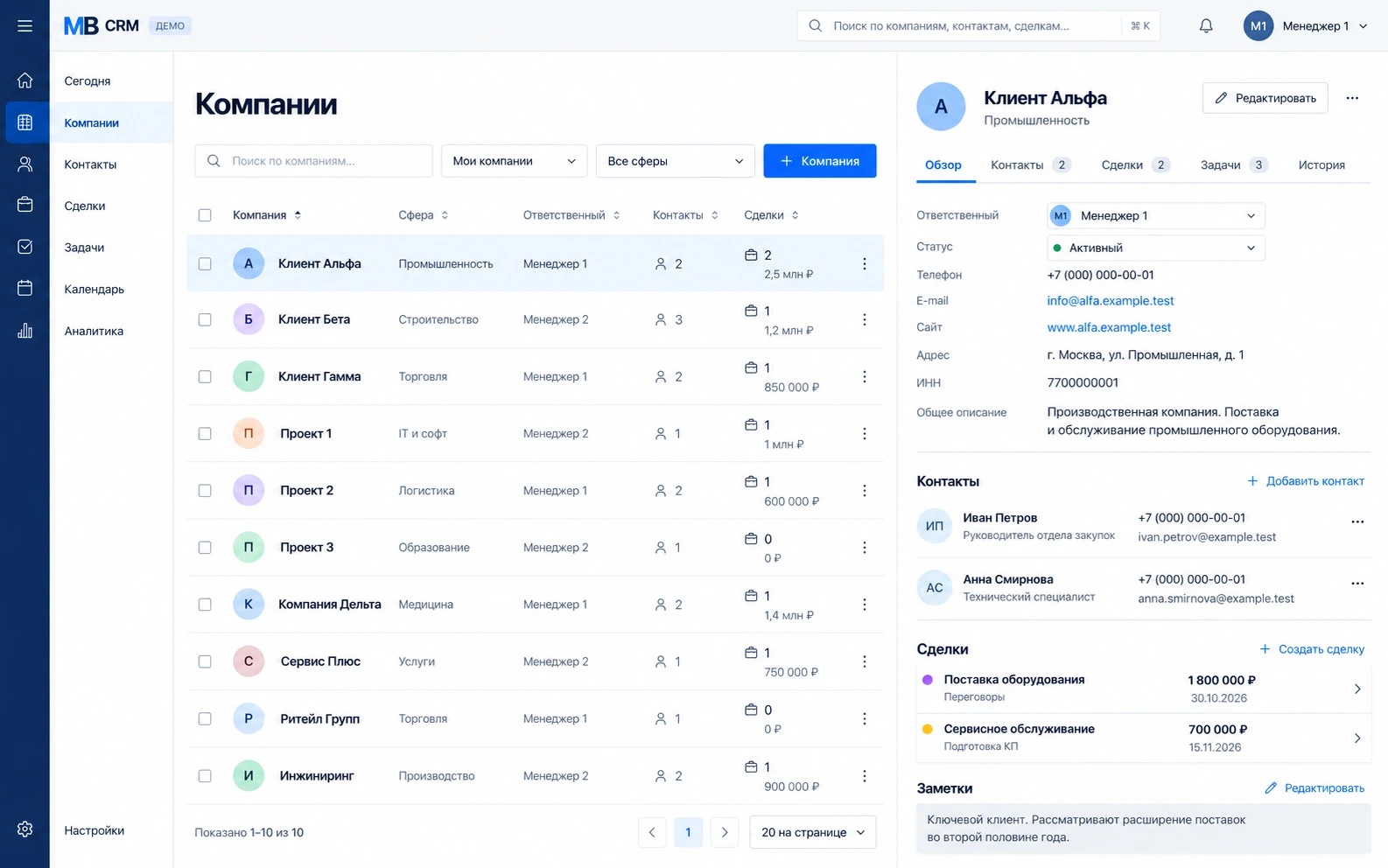This screenshot has height=868, width=1388.
Task: Click the company search input field
Action: tap(313, 161)
